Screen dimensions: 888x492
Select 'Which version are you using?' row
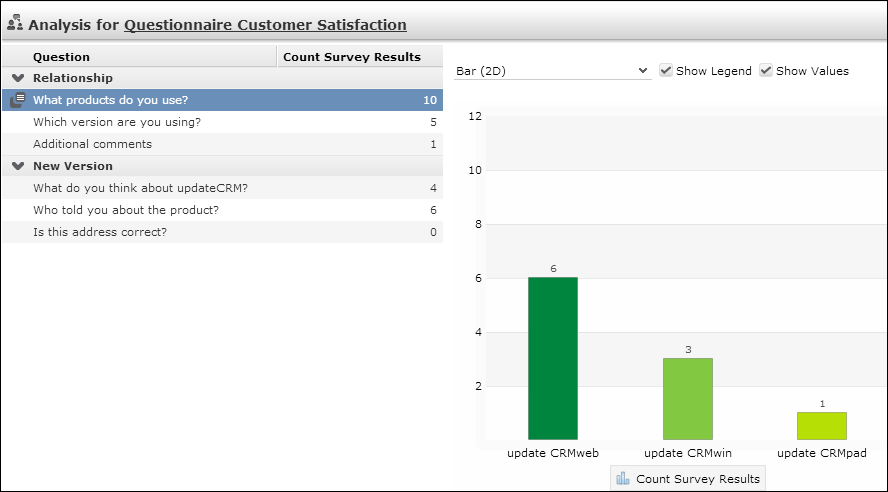(x=223, y=122)
